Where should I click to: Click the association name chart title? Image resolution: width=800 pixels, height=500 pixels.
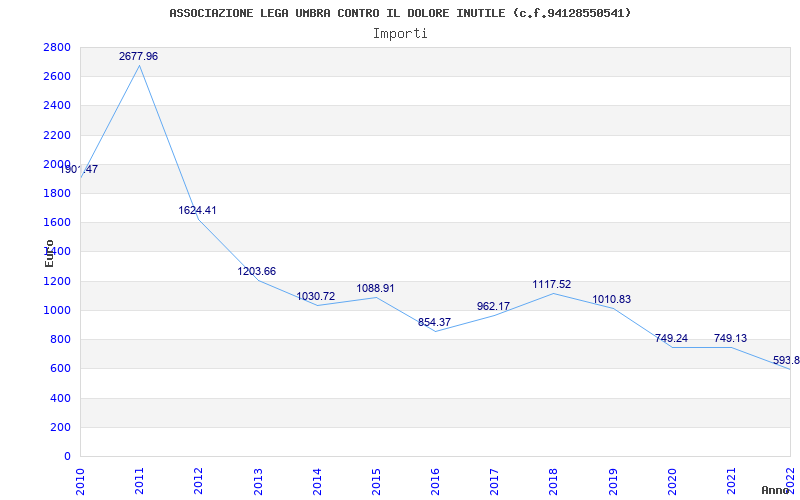click(x=400, y=13)
